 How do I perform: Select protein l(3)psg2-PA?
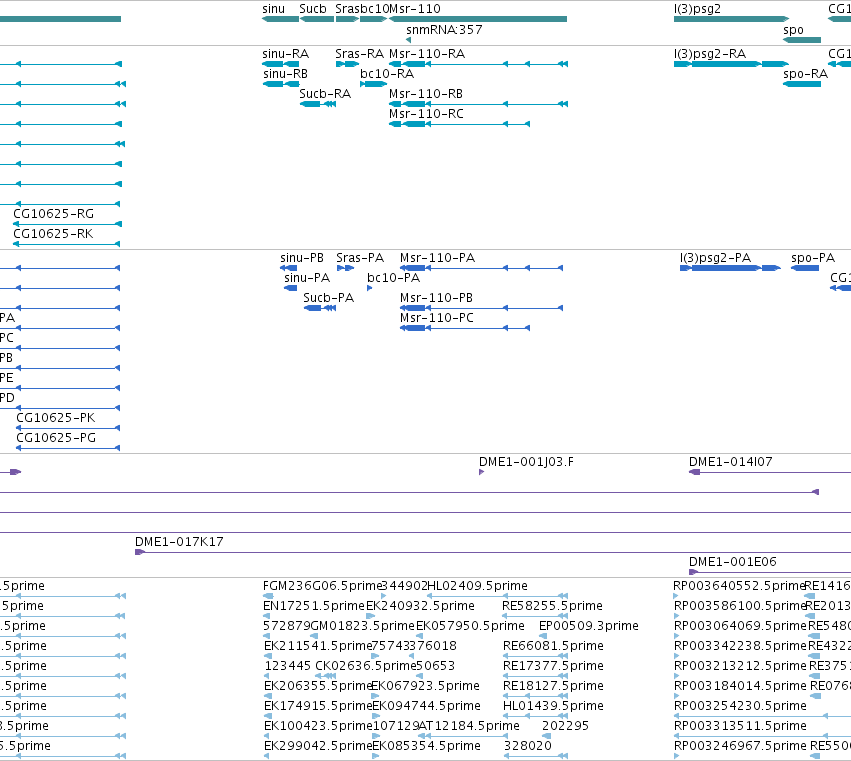point(715,258)
